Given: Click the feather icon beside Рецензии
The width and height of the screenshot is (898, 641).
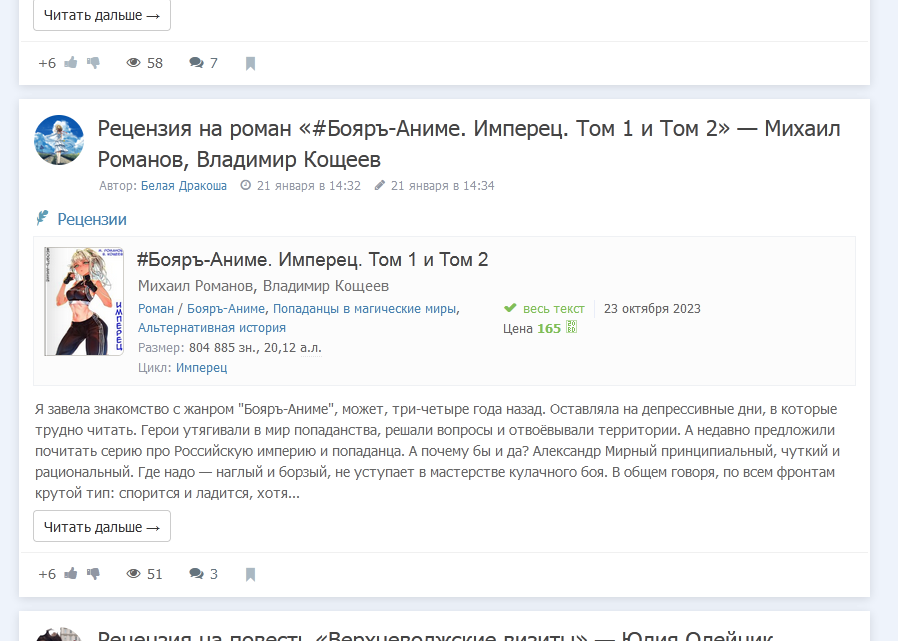Looking at the screenshot, I should click(x=43, y=218).
